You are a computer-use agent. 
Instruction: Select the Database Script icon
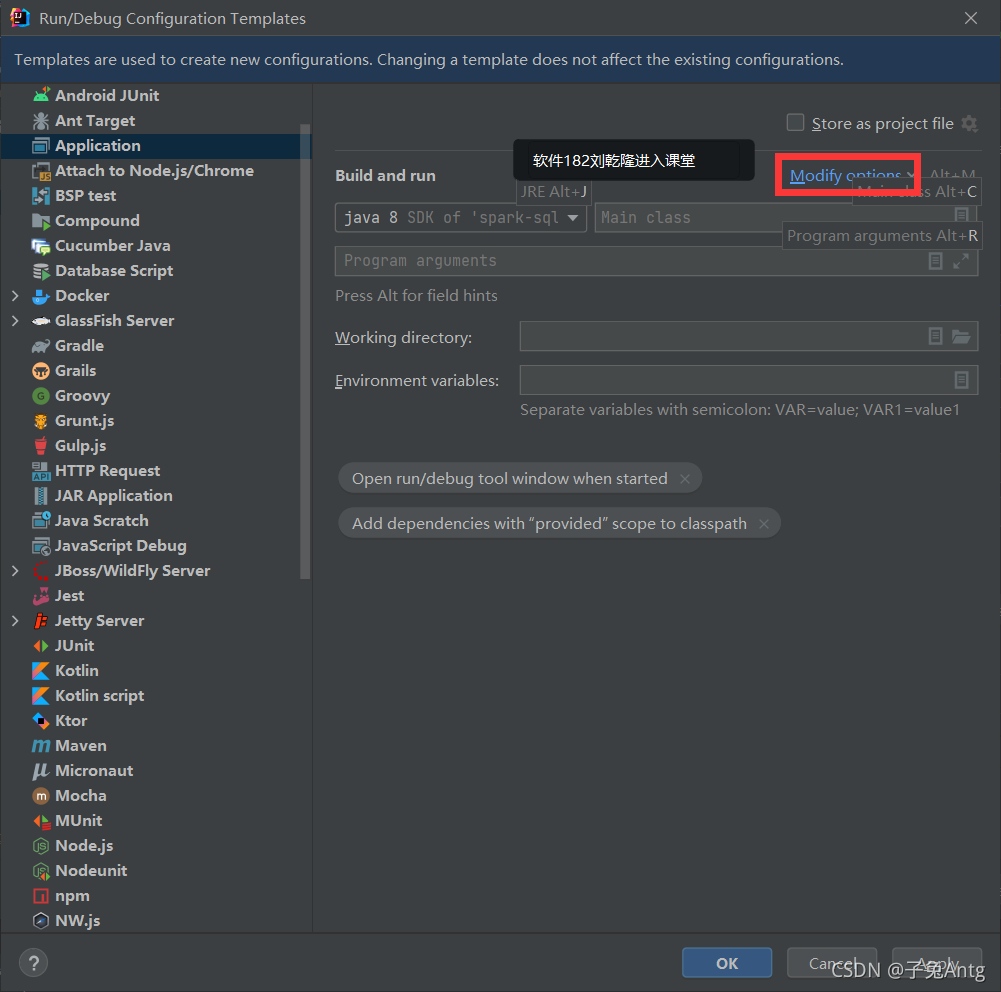pyautogui.click(x=41, y=271)
